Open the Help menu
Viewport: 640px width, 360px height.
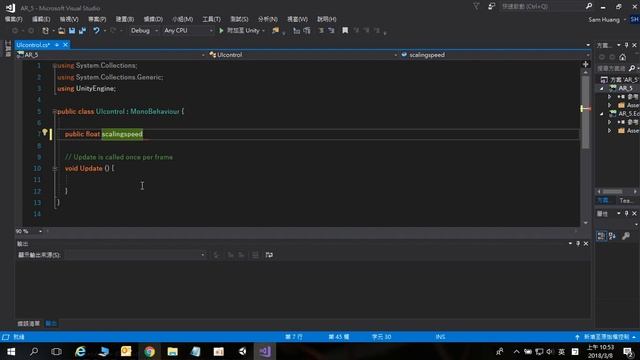pyautogui.click(x=327, y=19)
